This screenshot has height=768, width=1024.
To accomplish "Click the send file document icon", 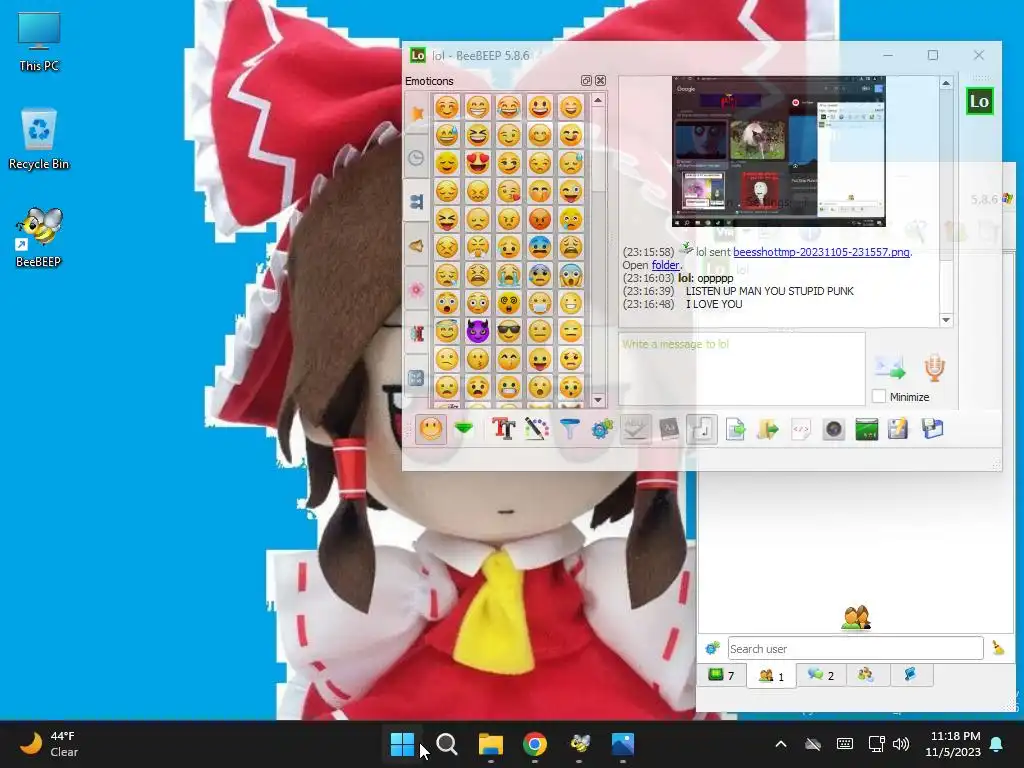I will click(735, 429).
